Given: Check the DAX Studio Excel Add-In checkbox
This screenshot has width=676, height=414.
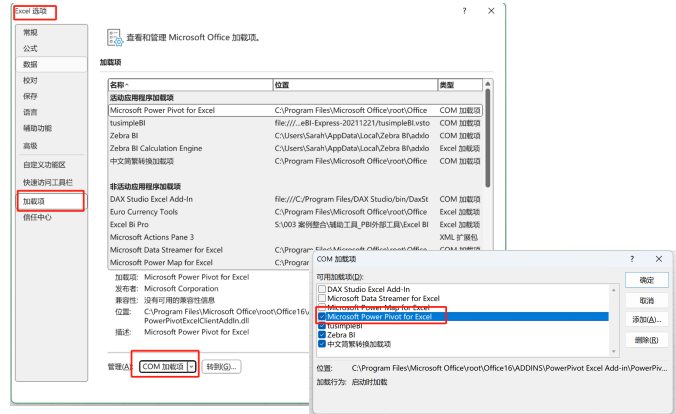Looking at the screenshot, I should click(x=322, y=289).
